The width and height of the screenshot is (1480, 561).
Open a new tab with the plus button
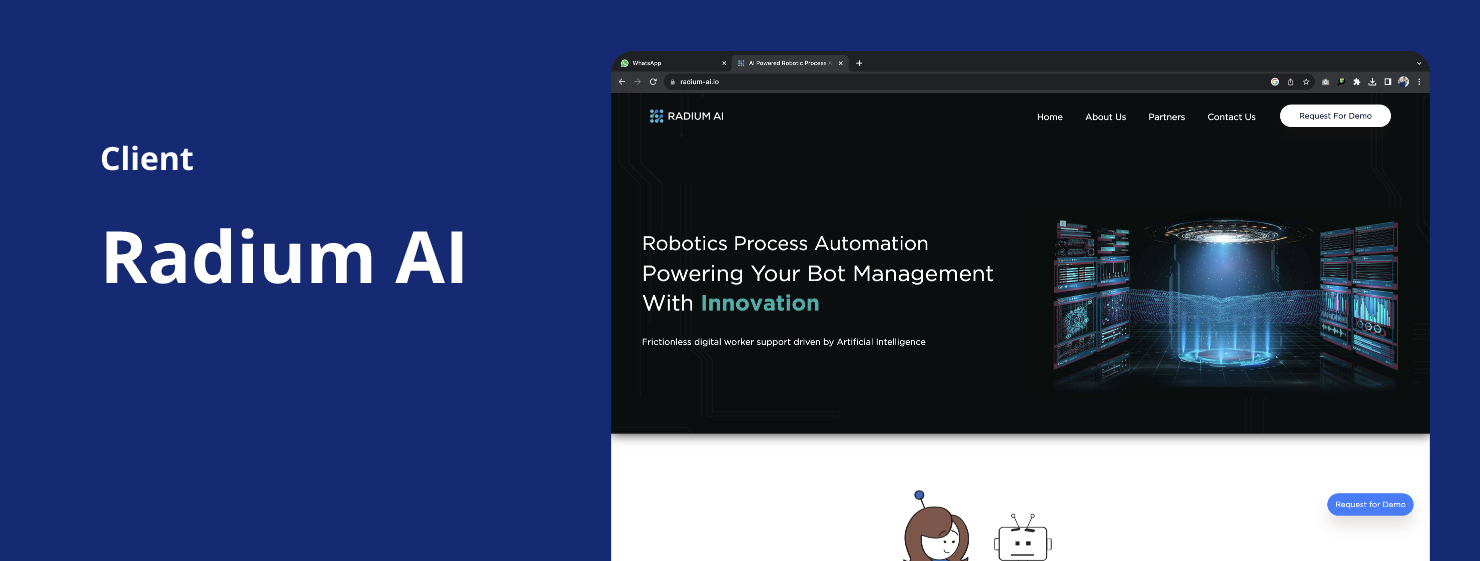(x=859, y=63)
